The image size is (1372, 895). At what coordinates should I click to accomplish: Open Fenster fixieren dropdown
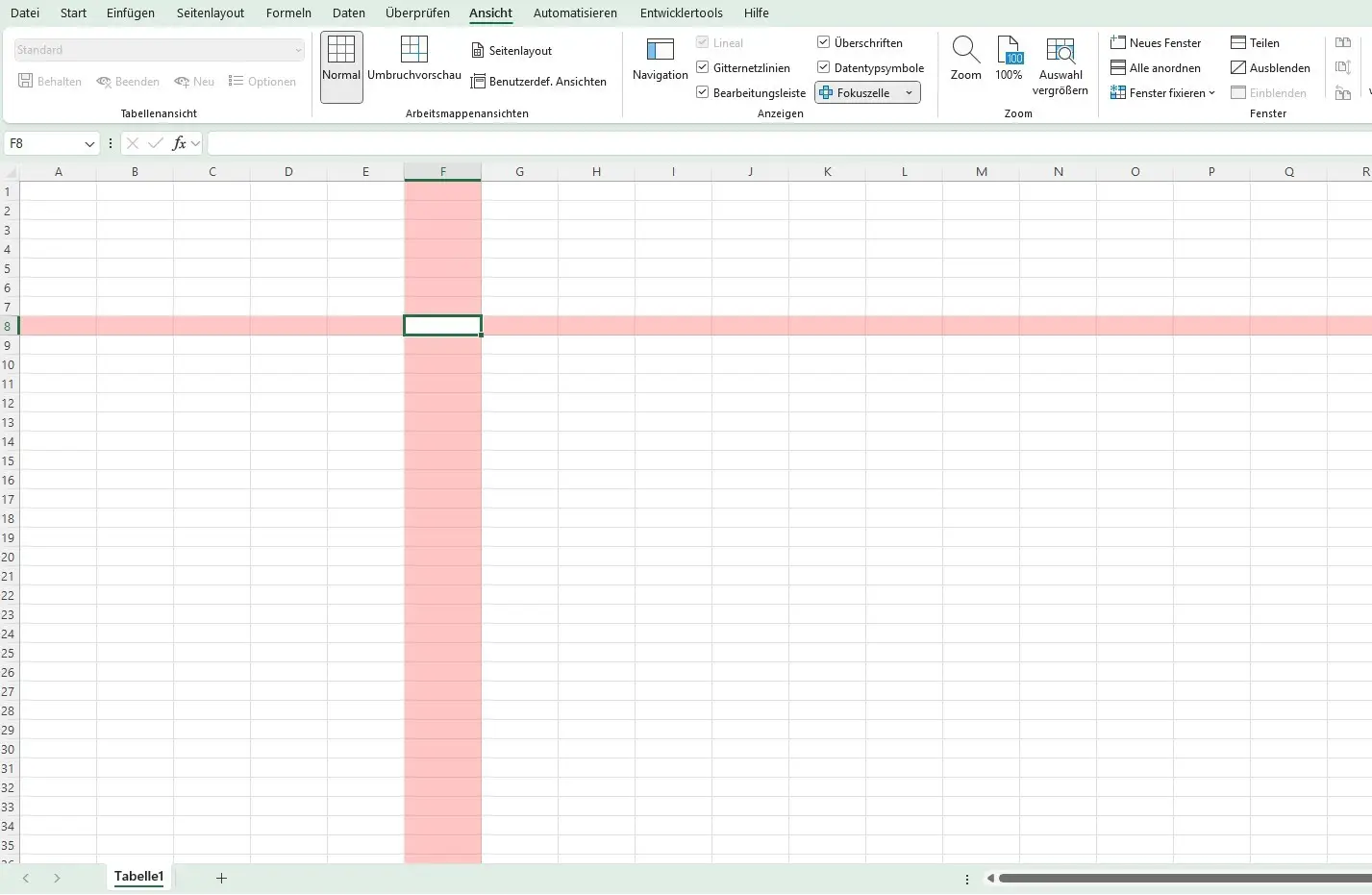coord(1162,93)
